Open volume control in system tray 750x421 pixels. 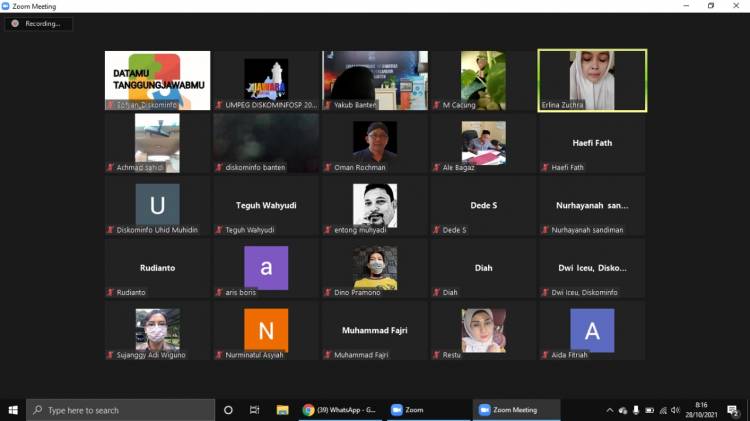675,410
